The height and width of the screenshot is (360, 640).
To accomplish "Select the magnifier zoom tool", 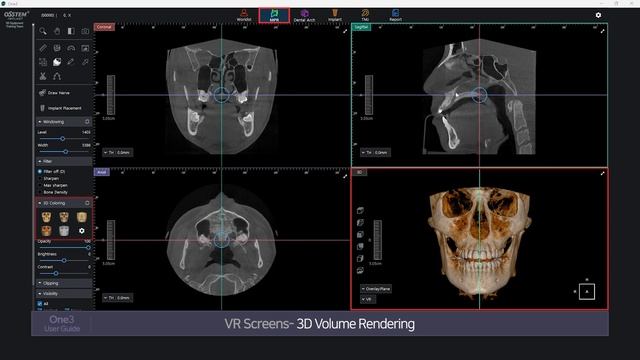I will point(43,31).
